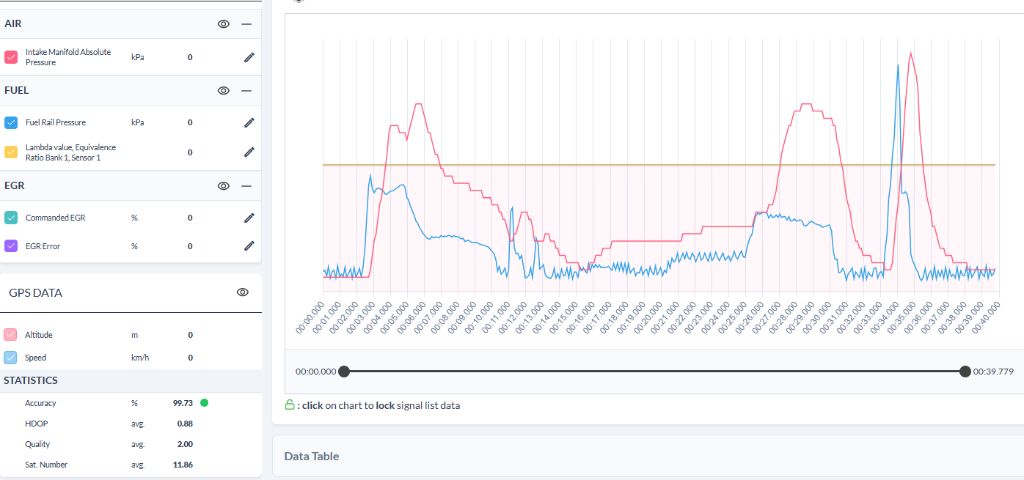Screen dimensions: 1024x480
Task: Click the Speed label
Action: 35,358
